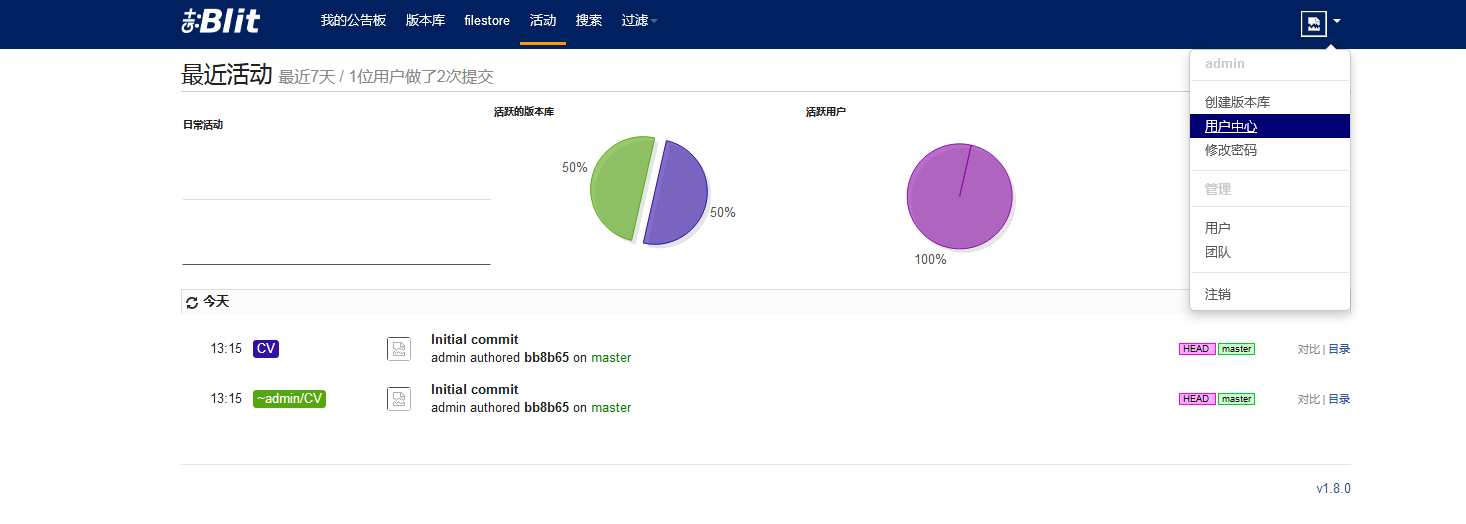Screen dimensions: 1466x524
Task: Collapse the user menu caret arrow
Action: point(1337,20)
